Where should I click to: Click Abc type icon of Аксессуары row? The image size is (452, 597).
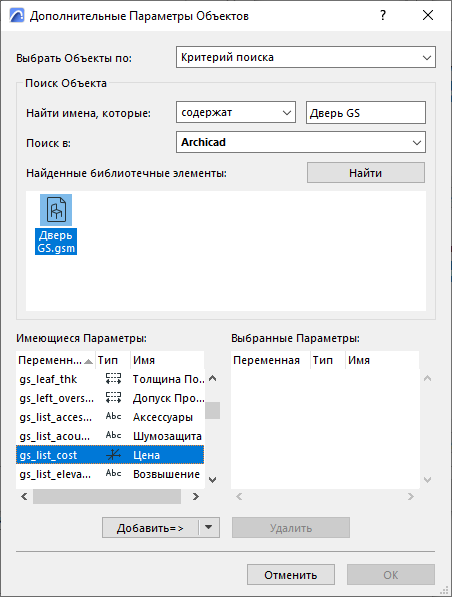click(x=113, y=417)
